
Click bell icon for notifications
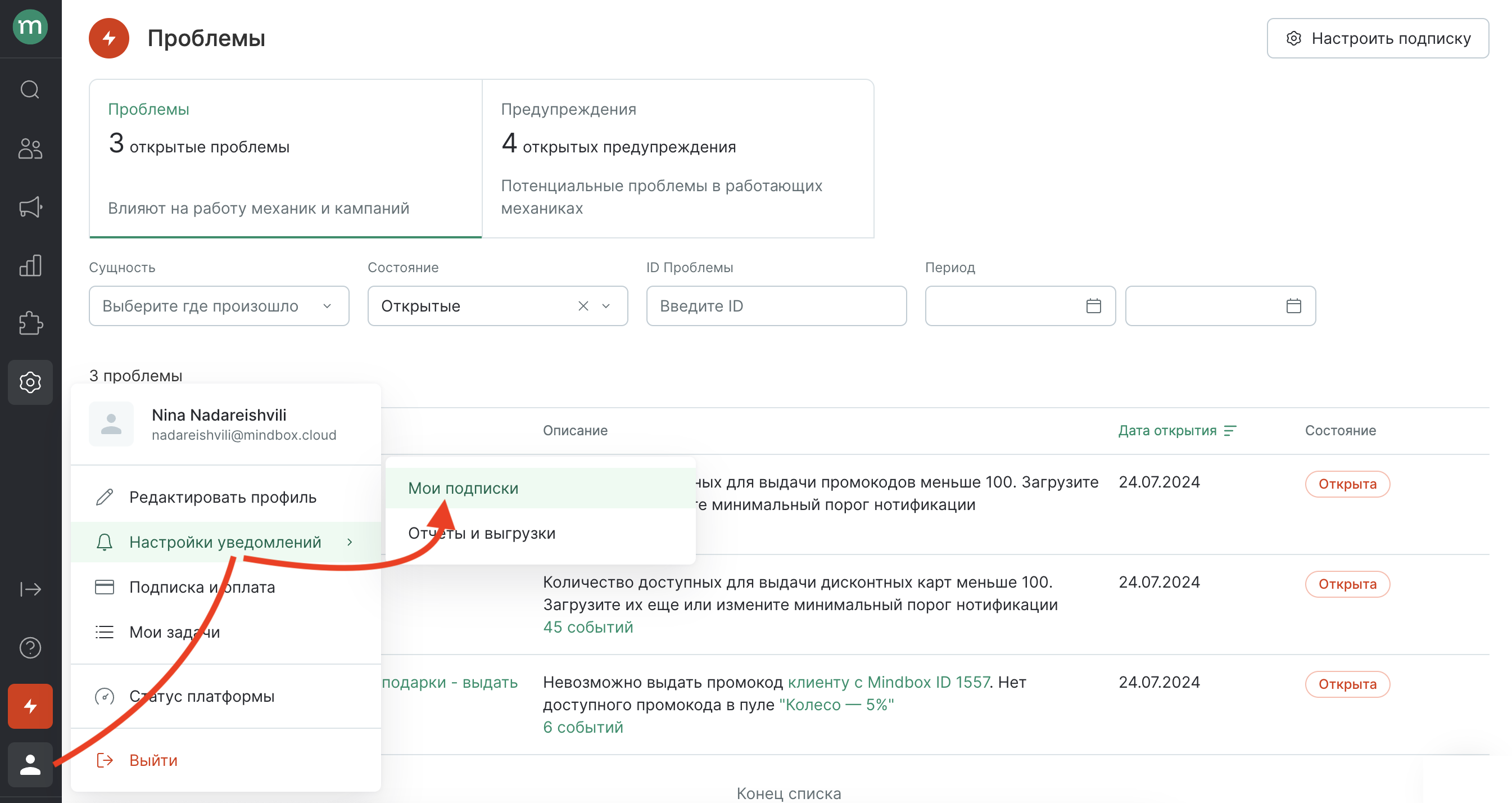(105, 542)
